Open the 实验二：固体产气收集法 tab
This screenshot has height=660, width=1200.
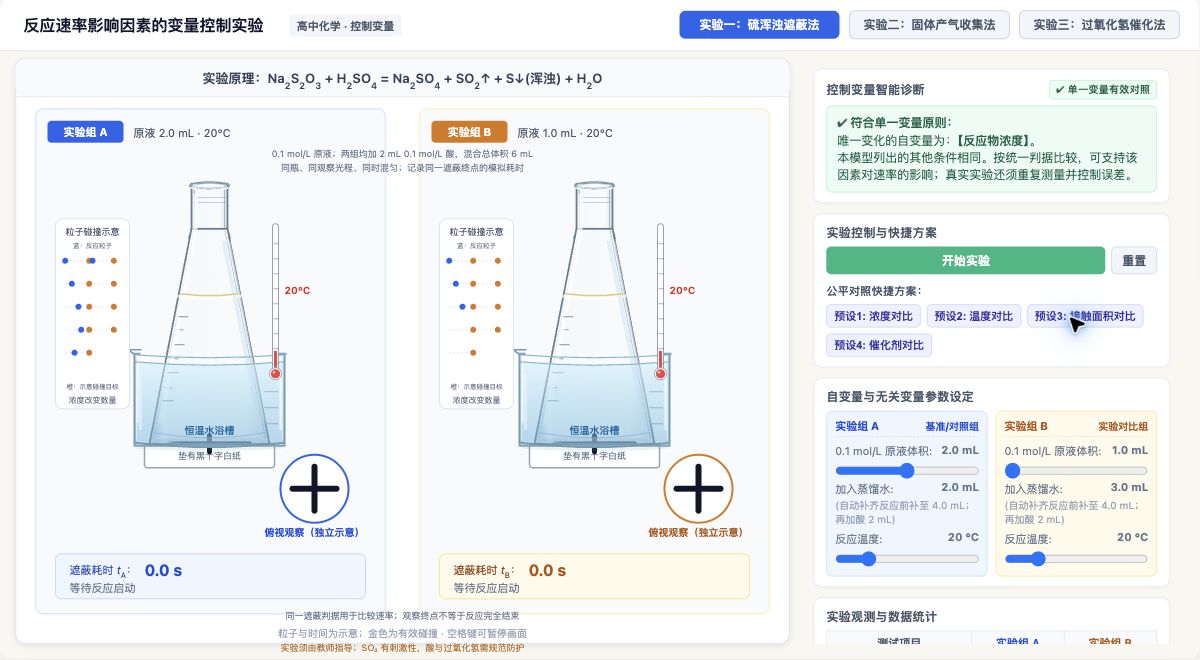pos(929,25)
